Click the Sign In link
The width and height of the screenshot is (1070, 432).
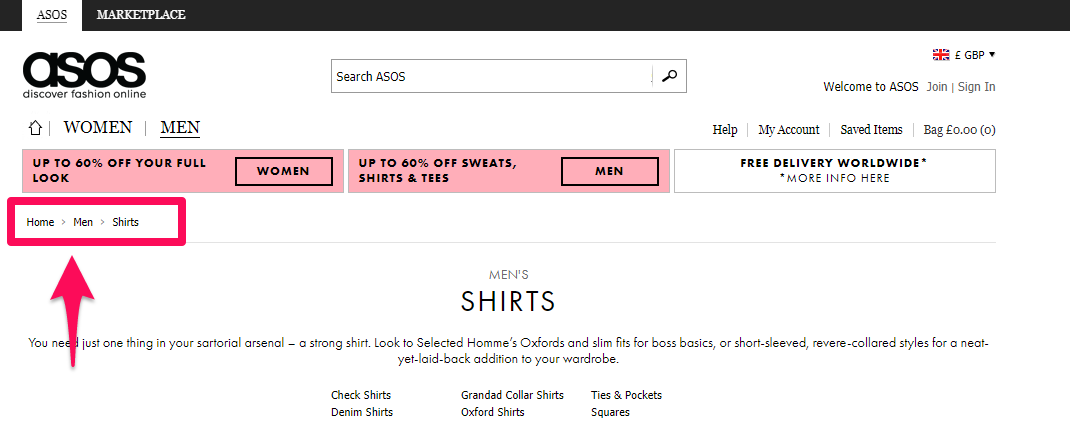click(977, 87)
